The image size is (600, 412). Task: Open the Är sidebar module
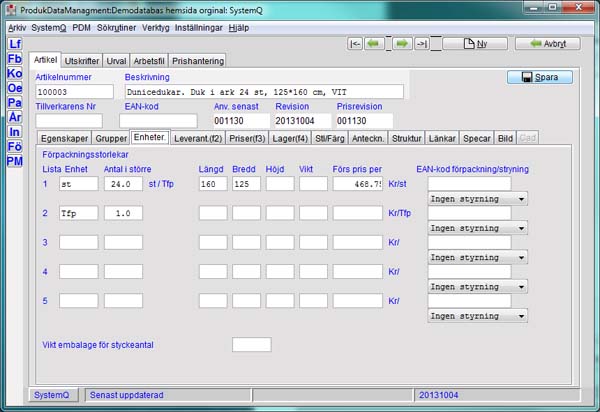click(x=15, y=117)
